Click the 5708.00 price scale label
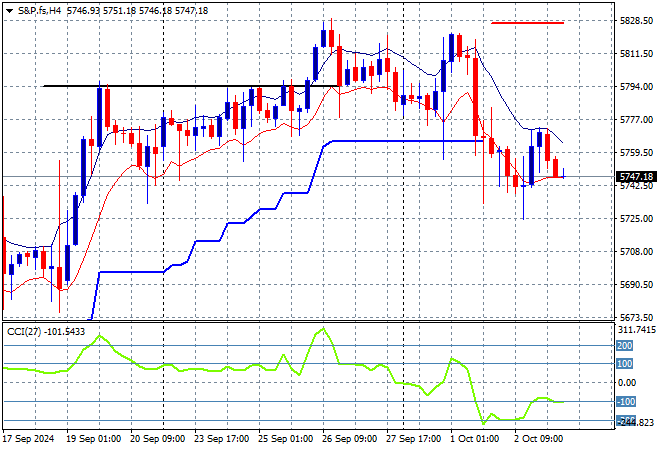 point(636,251)
